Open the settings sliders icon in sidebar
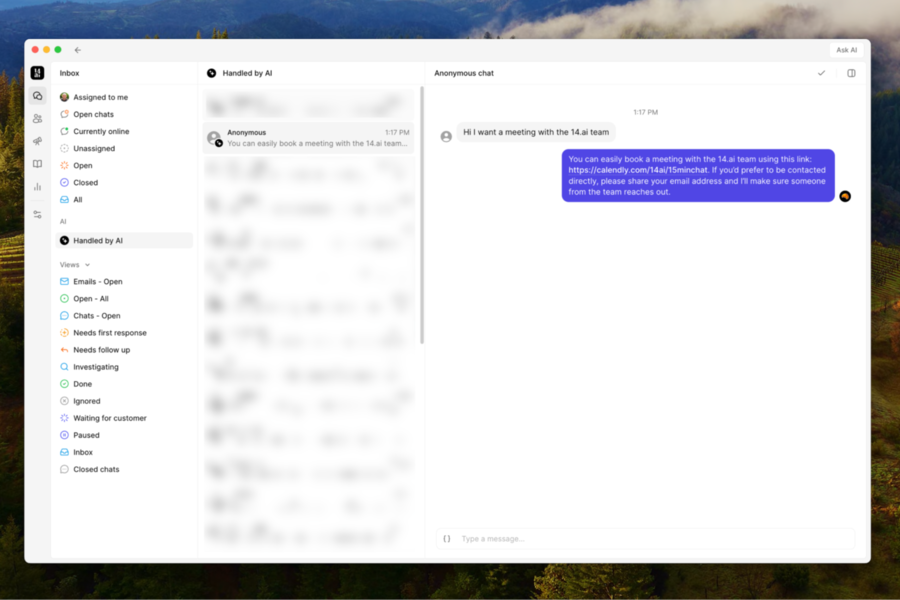The height and width of the screenshot is (600, 900). 36,213
